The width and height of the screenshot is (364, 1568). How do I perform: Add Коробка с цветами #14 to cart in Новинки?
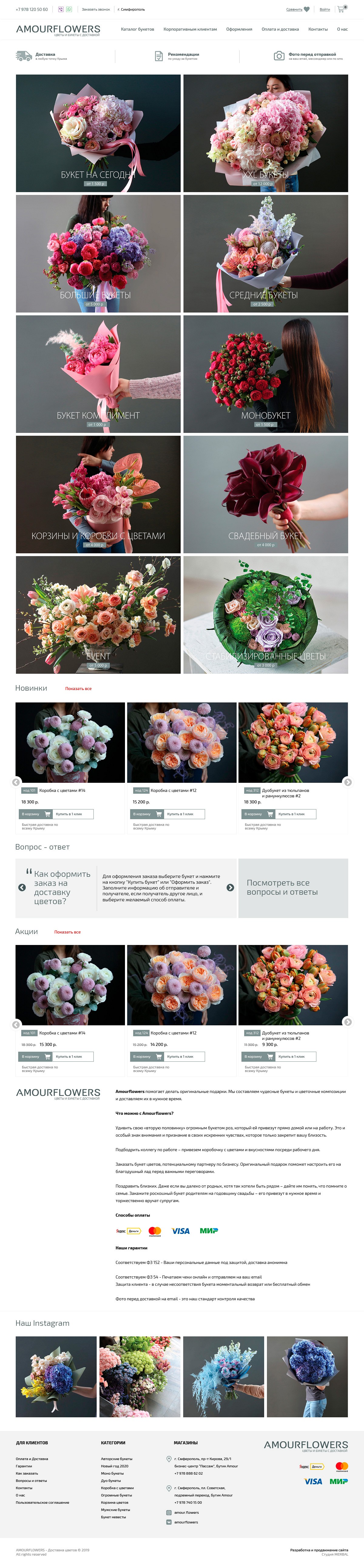click(36, 814)
